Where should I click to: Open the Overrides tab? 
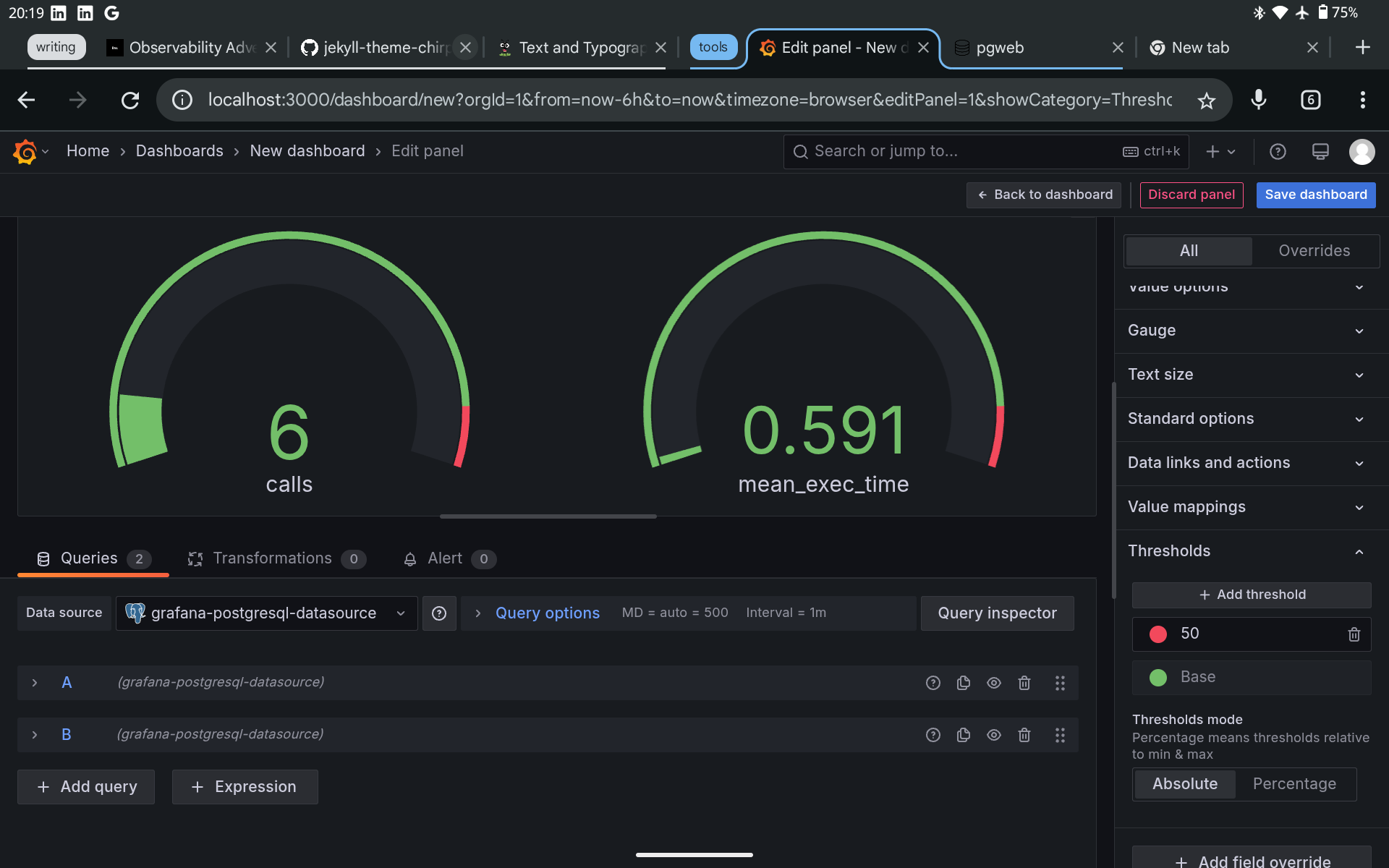(1314, 251)
